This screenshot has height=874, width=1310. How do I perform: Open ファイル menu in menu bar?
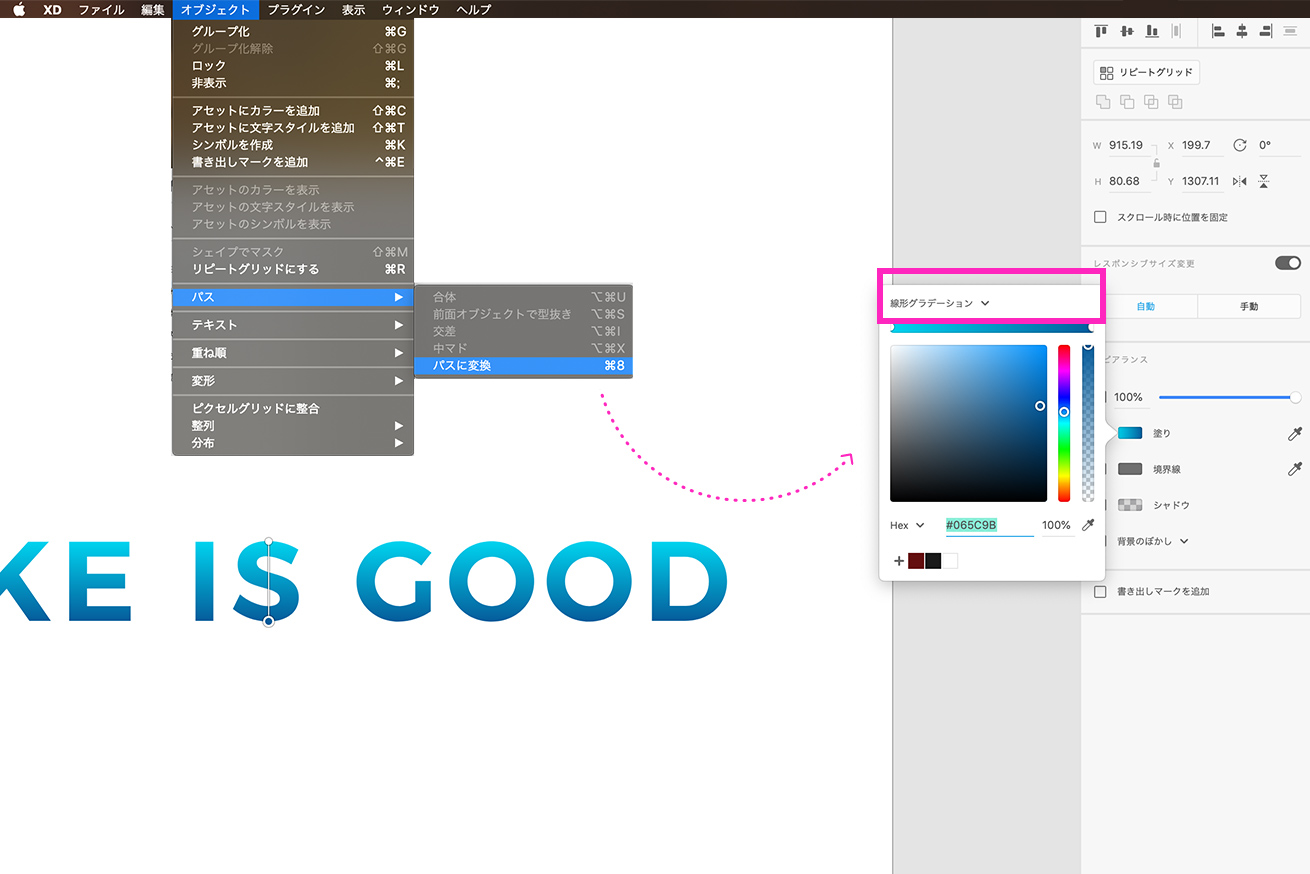tap(101, 10)
